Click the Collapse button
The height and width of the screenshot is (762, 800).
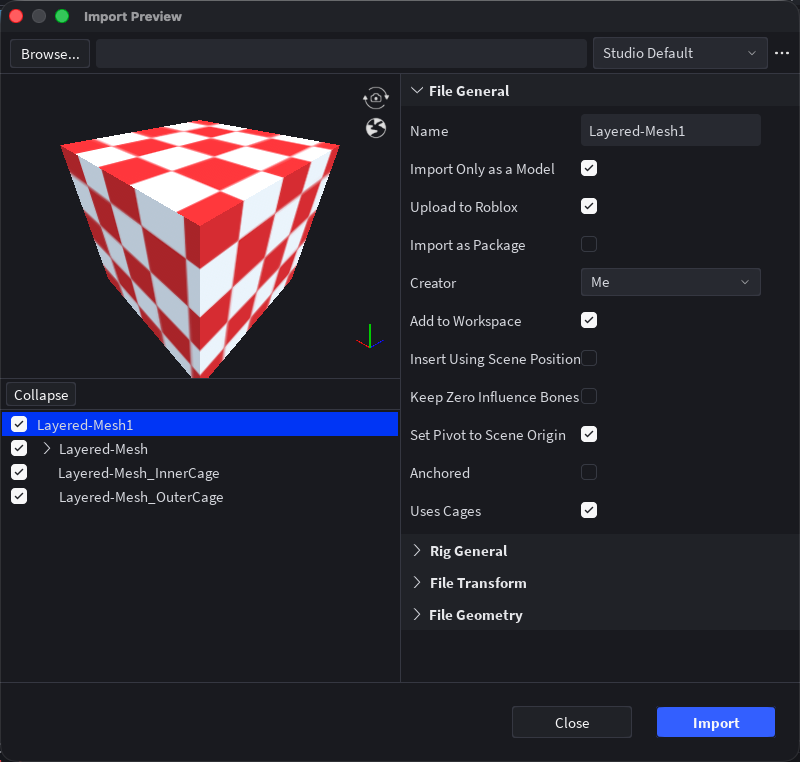tap(41, 395)
